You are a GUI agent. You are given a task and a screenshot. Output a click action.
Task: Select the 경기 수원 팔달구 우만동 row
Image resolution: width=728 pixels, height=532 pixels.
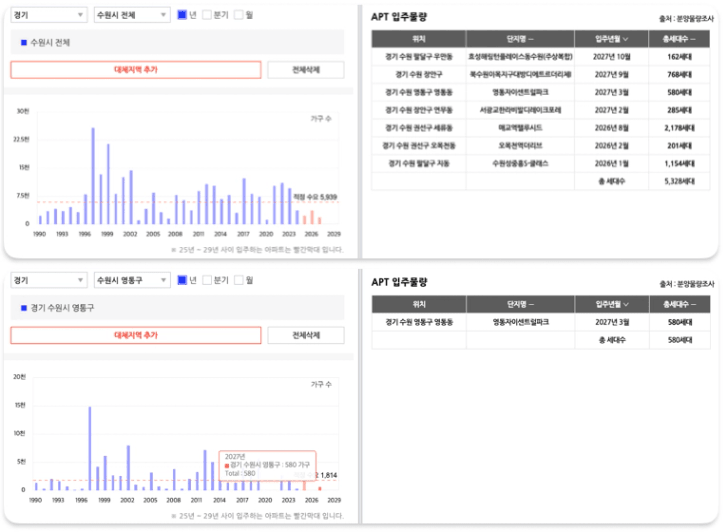(x=540, y=57)
